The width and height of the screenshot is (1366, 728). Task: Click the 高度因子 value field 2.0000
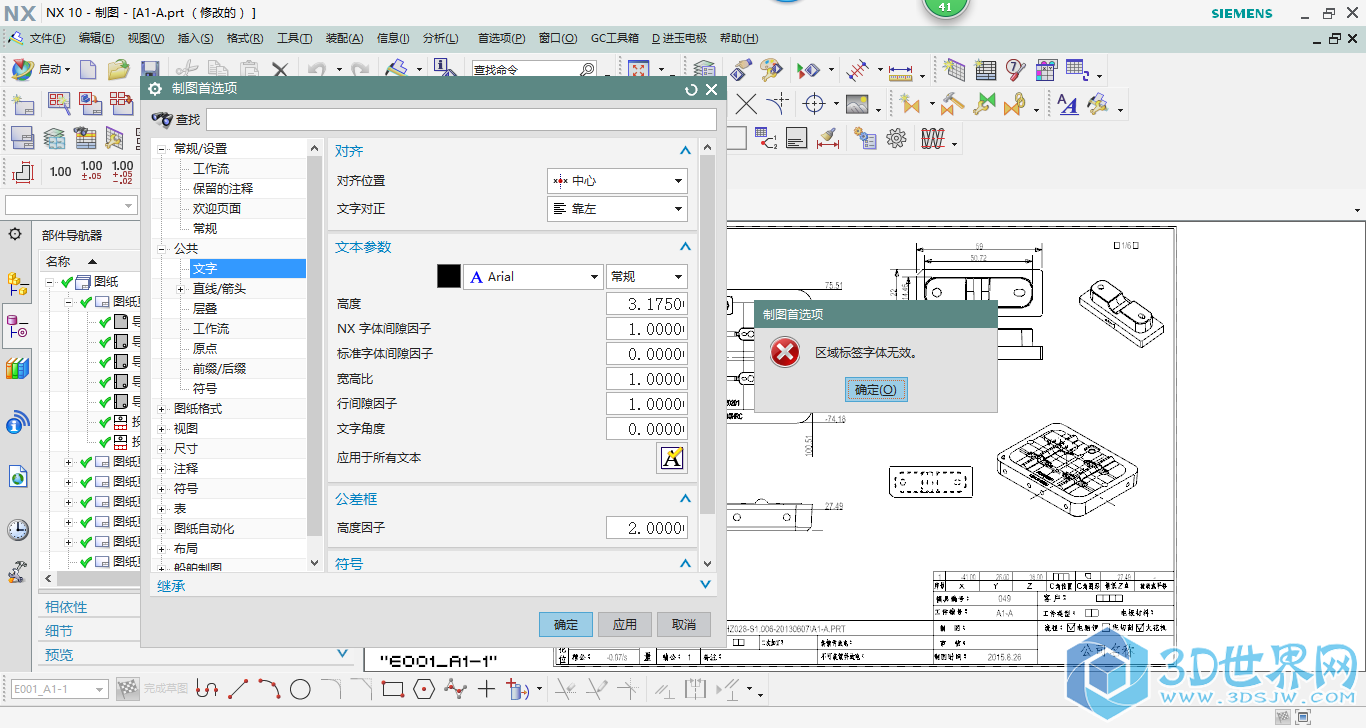(647, 528)
